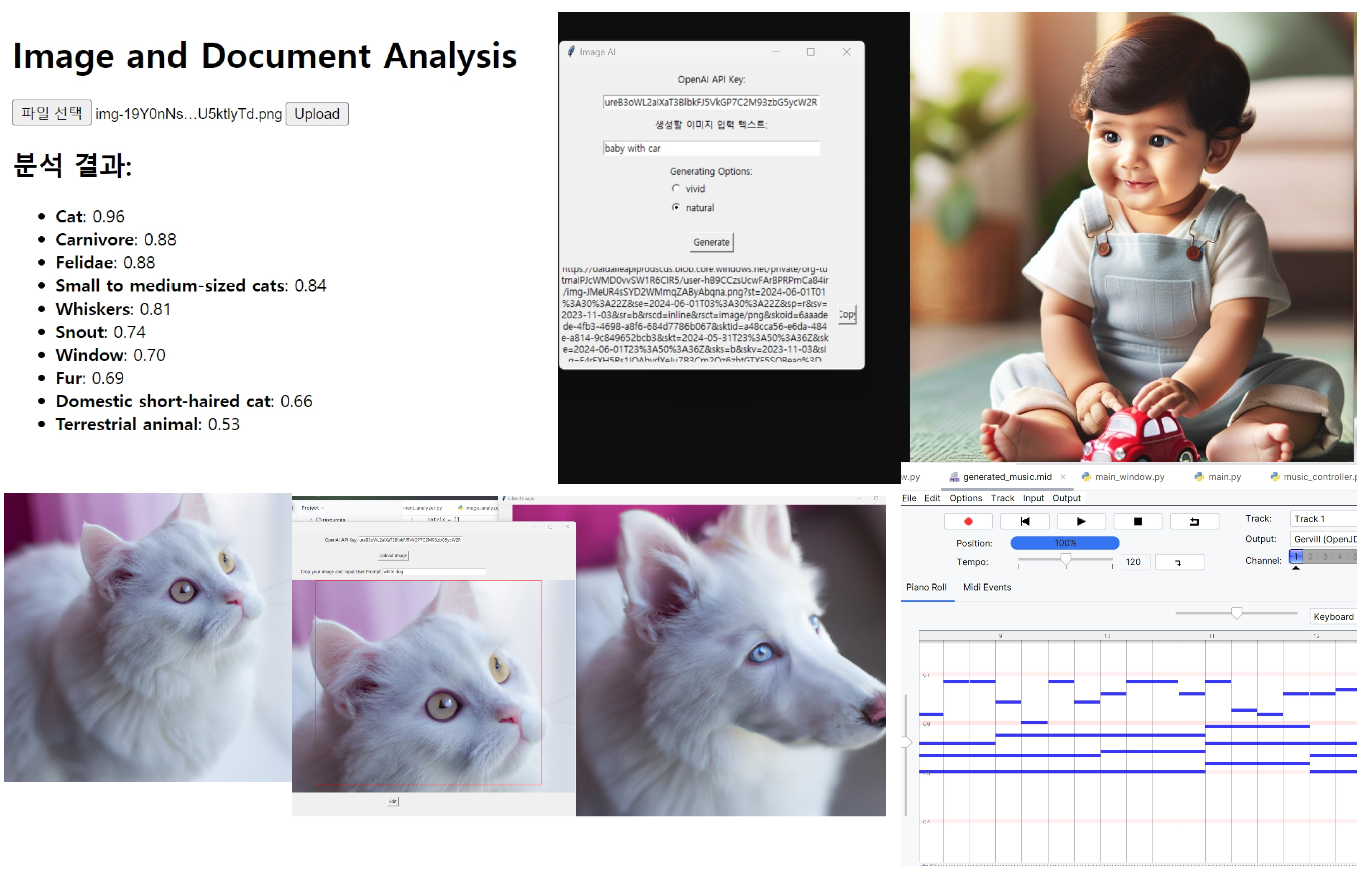
Task: Click the Upload button on analysis page
Action: [317, 114]
